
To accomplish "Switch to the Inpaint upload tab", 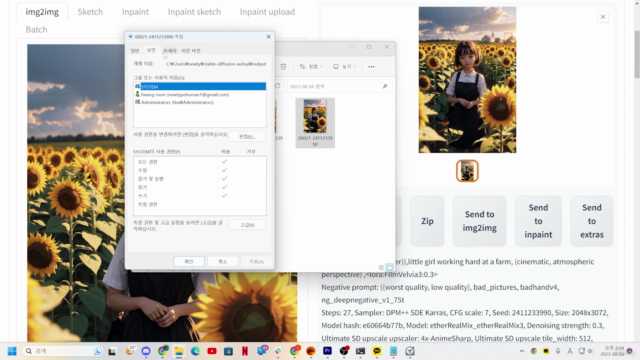I will tap(267, 12).
